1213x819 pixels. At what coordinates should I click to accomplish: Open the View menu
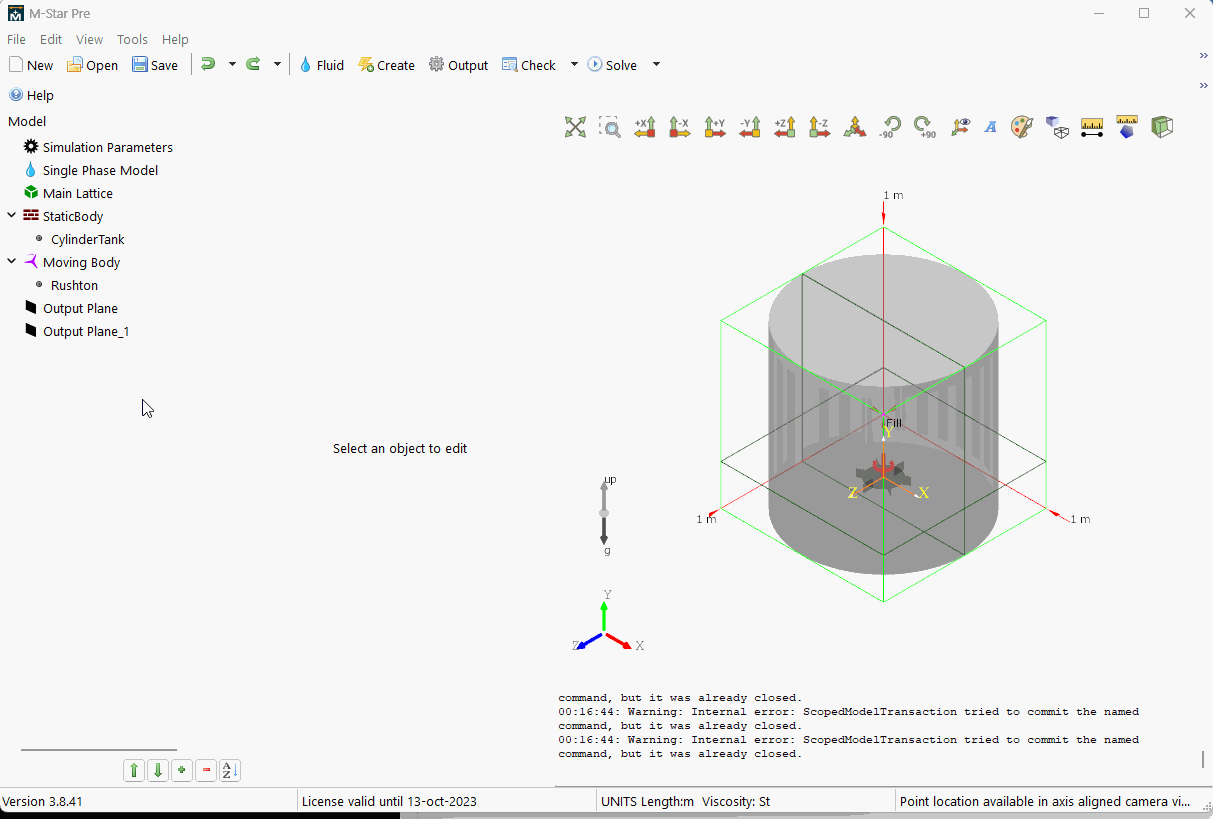(89, 39)
